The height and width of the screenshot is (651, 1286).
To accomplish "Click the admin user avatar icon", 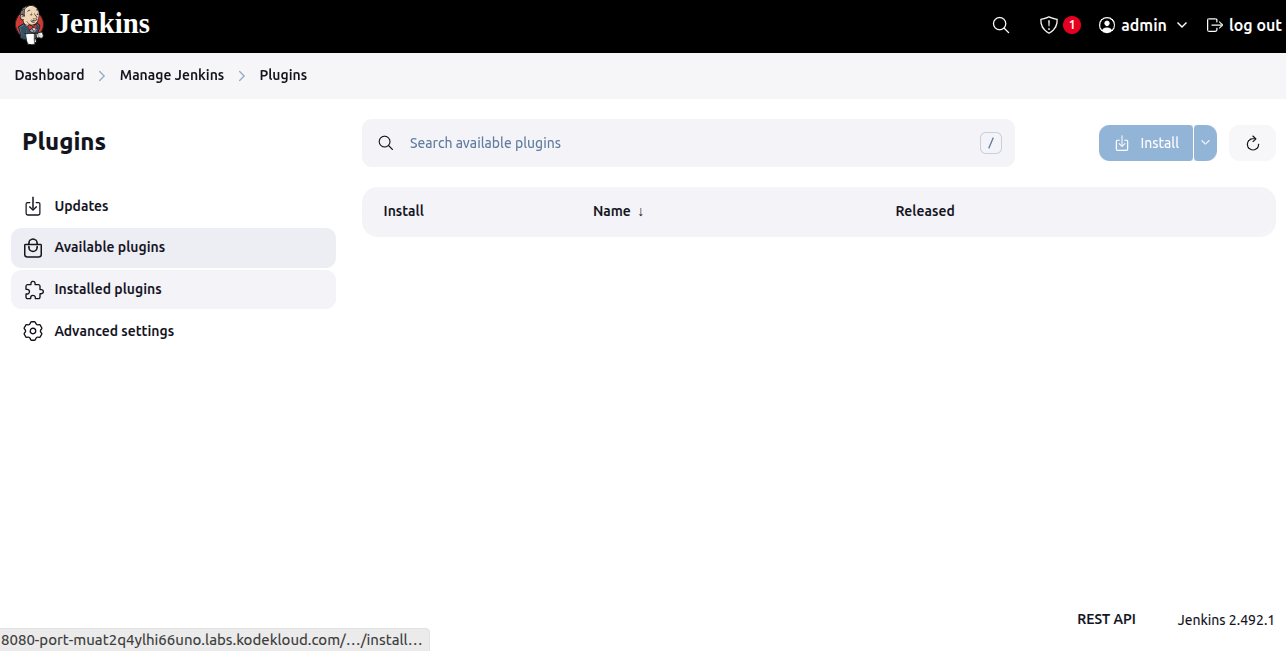I will point(1107,25).
